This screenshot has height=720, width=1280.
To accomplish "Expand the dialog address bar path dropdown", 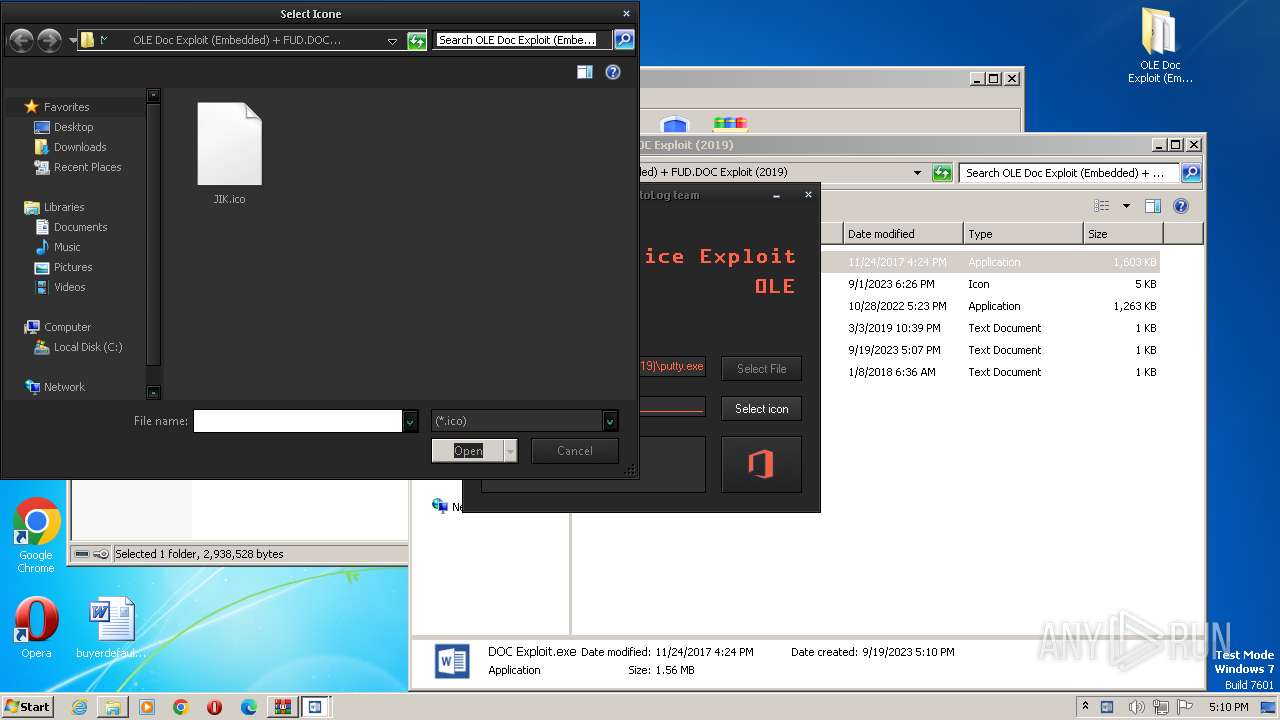I will point(392,41).
